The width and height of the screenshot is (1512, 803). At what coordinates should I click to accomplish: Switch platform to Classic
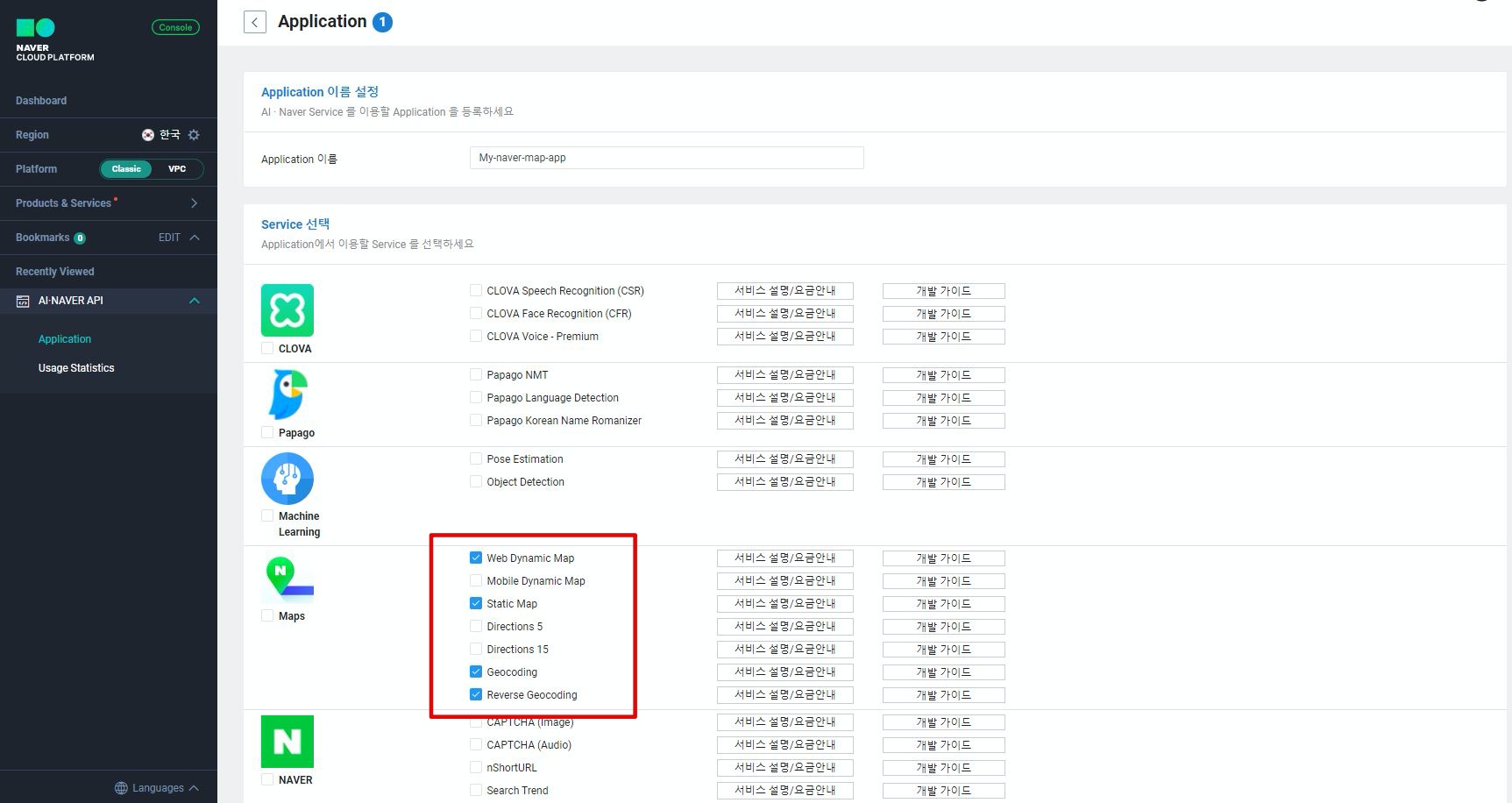coord(126,169)
